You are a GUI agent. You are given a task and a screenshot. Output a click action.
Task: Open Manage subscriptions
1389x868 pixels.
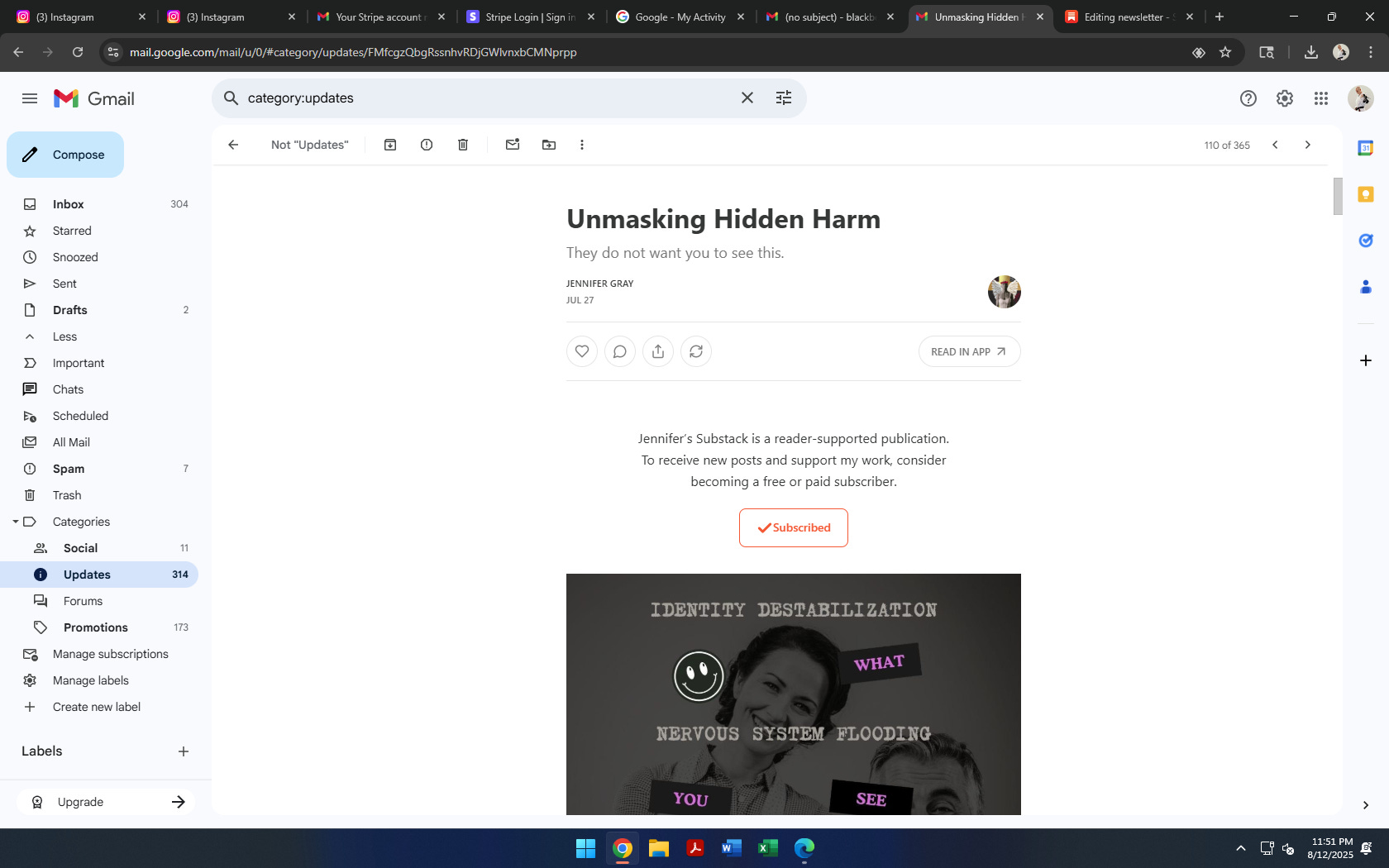point(99,654)
